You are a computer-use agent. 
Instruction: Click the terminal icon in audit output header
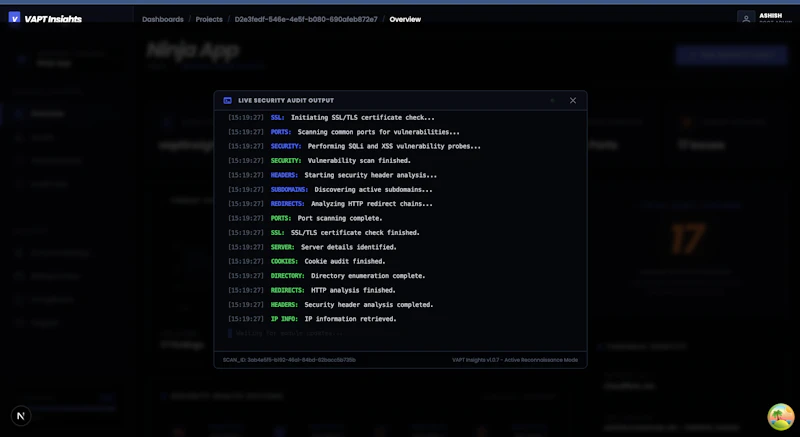tap(228, 100)
